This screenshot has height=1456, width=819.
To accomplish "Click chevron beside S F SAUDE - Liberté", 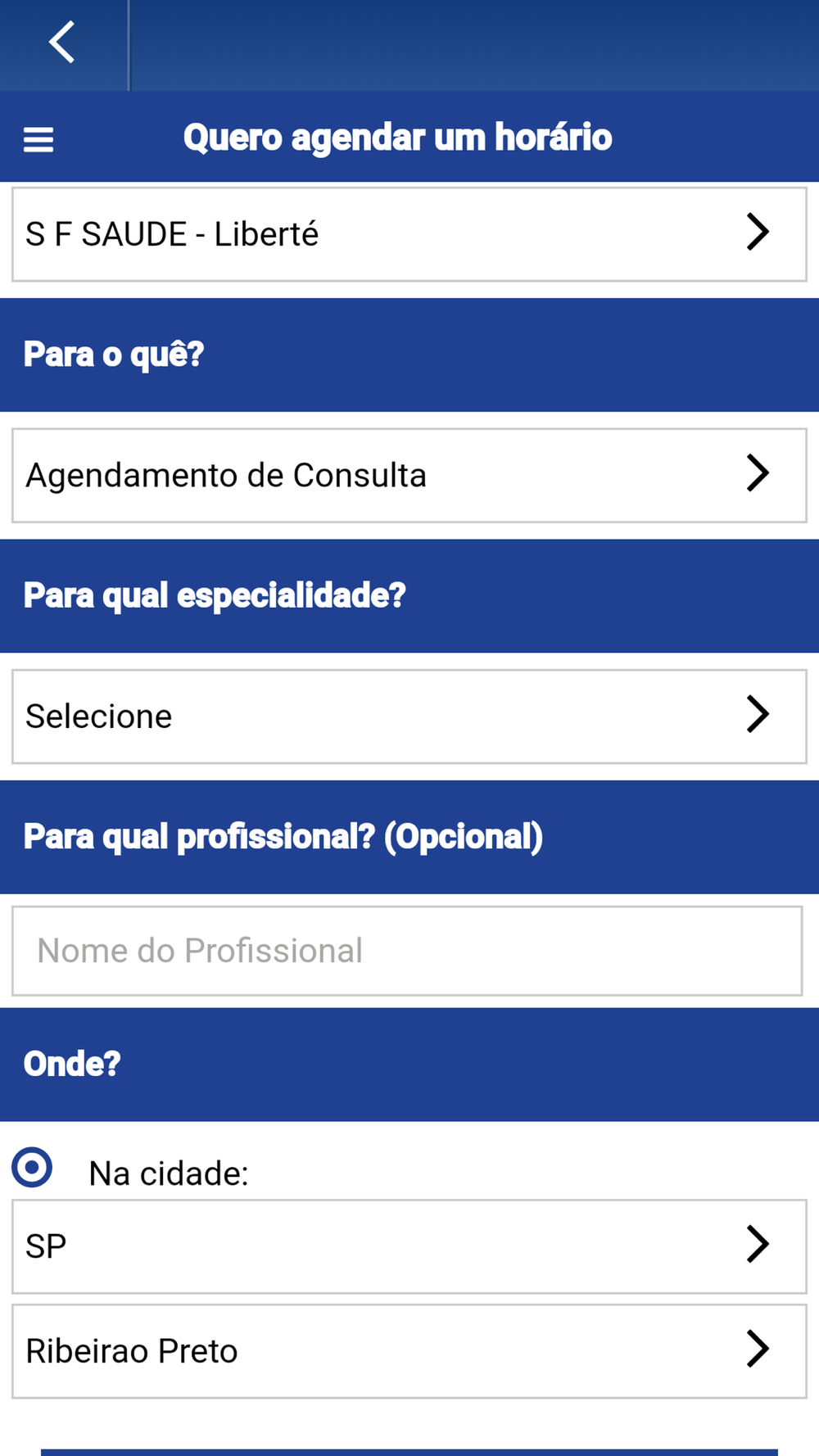I will [x=758, y=232].
